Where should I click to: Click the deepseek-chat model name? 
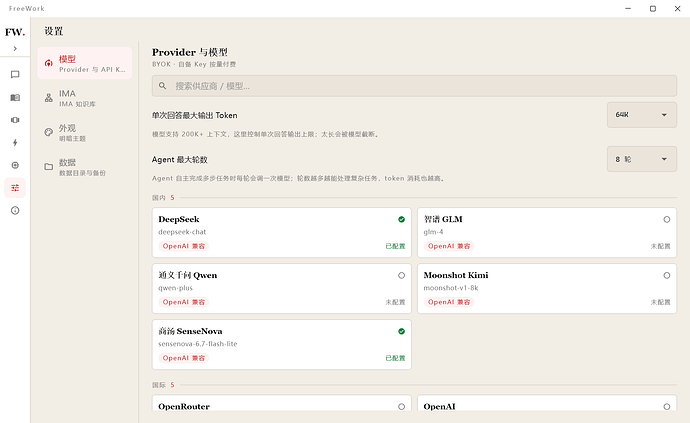tap(182, 232)
